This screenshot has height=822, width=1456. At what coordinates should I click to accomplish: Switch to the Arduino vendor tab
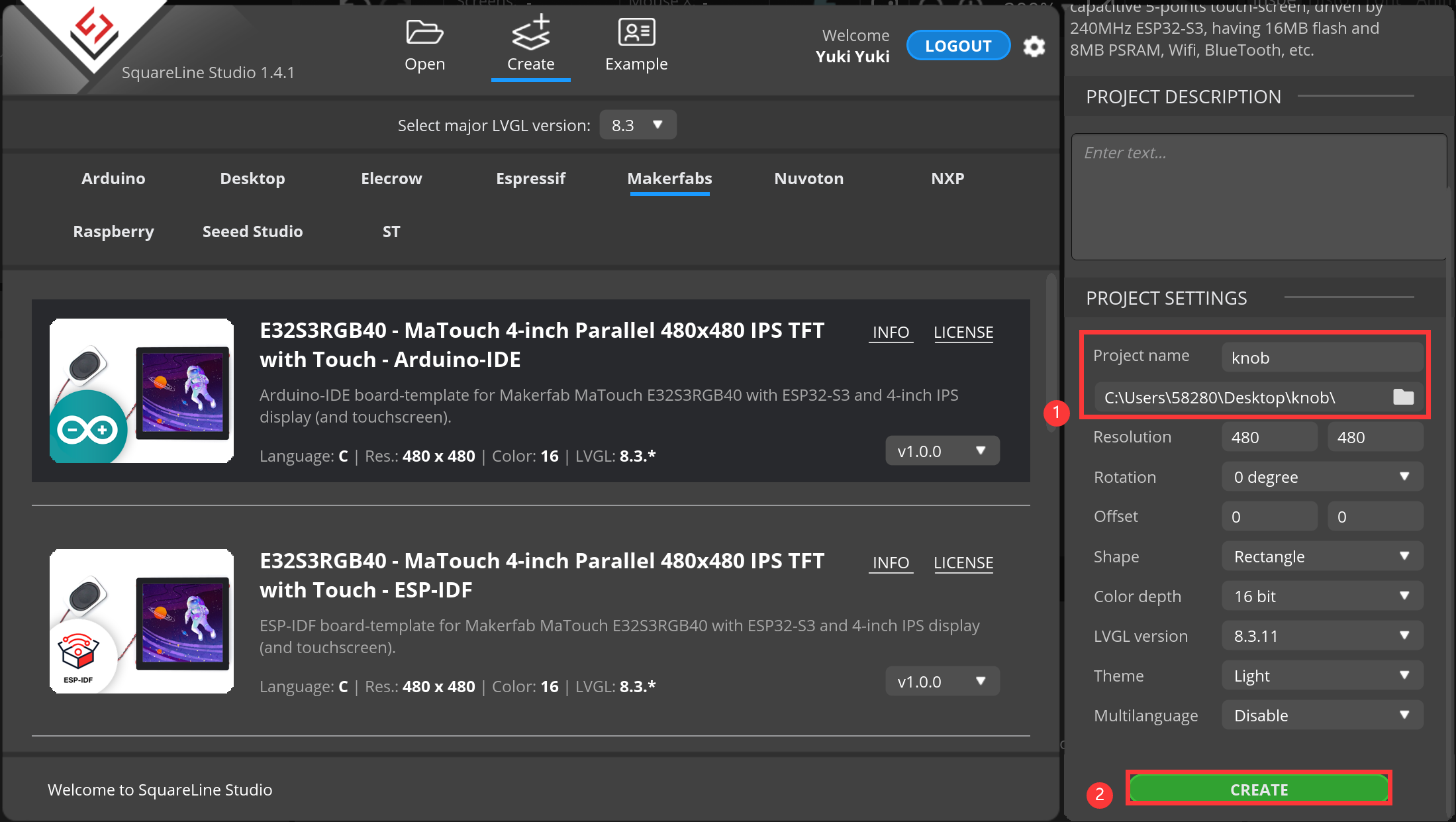(113, 178)
